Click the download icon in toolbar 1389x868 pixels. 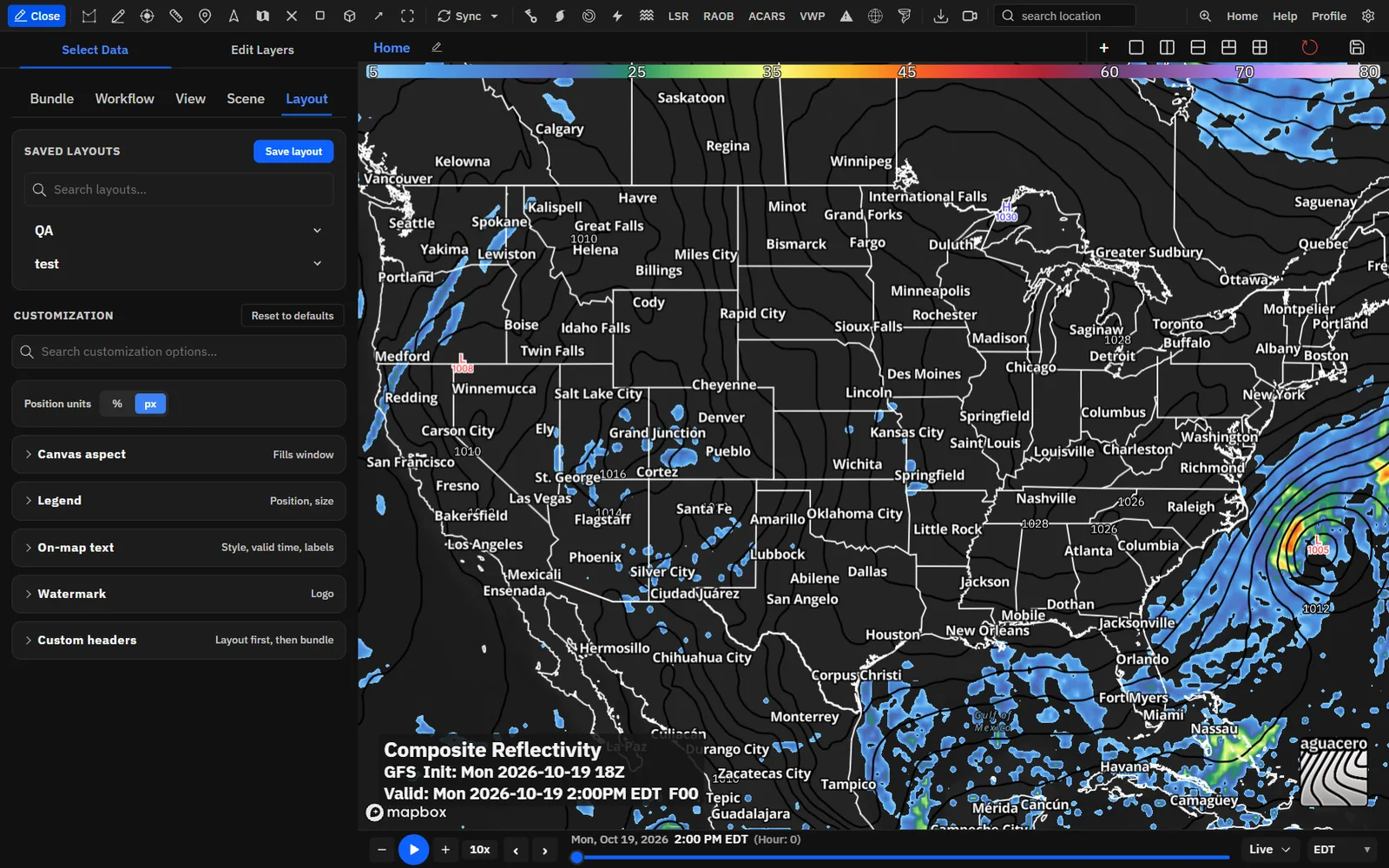point(940,16)
